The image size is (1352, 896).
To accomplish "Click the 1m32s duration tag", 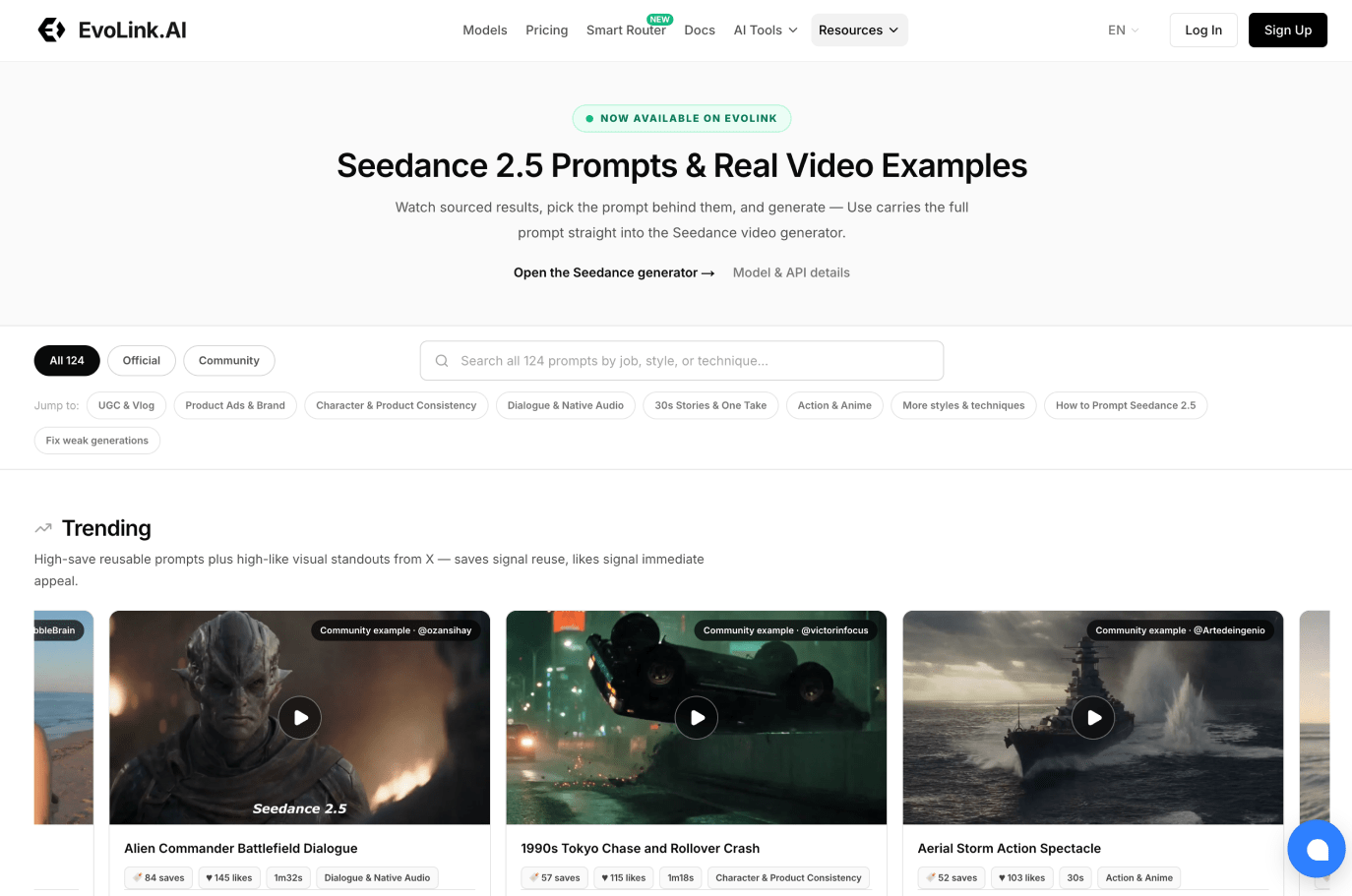I will (288, 878).
